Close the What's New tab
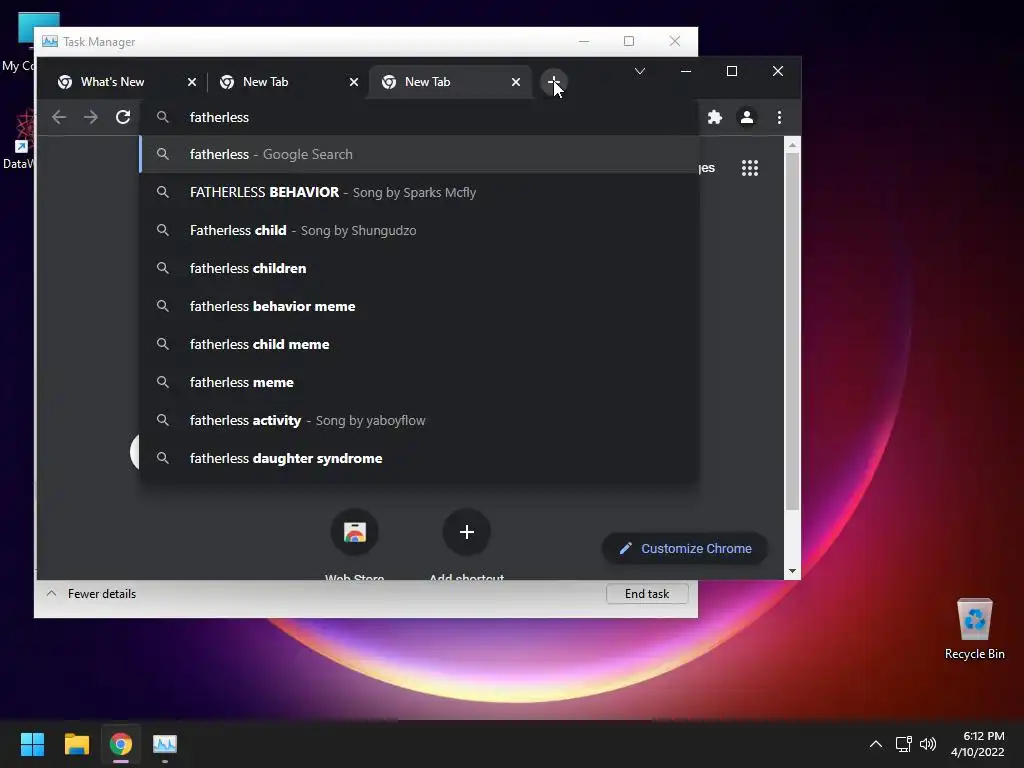Image resolution: width=1024 pixels, height=768 pixels. [x=191, y=82]
